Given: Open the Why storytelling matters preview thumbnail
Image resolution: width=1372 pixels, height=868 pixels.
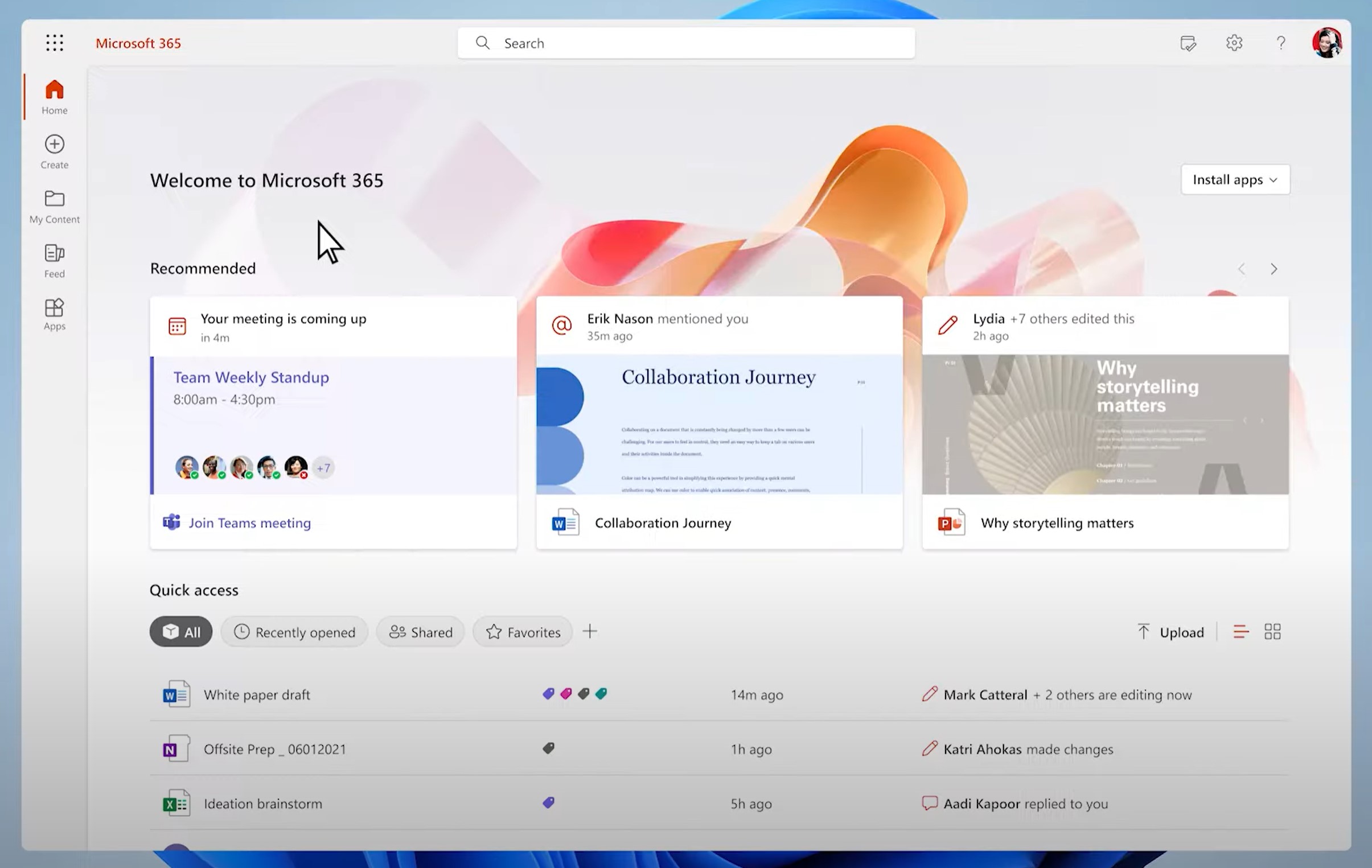Looking at the screenshot, I should (x=1105, y=424).
